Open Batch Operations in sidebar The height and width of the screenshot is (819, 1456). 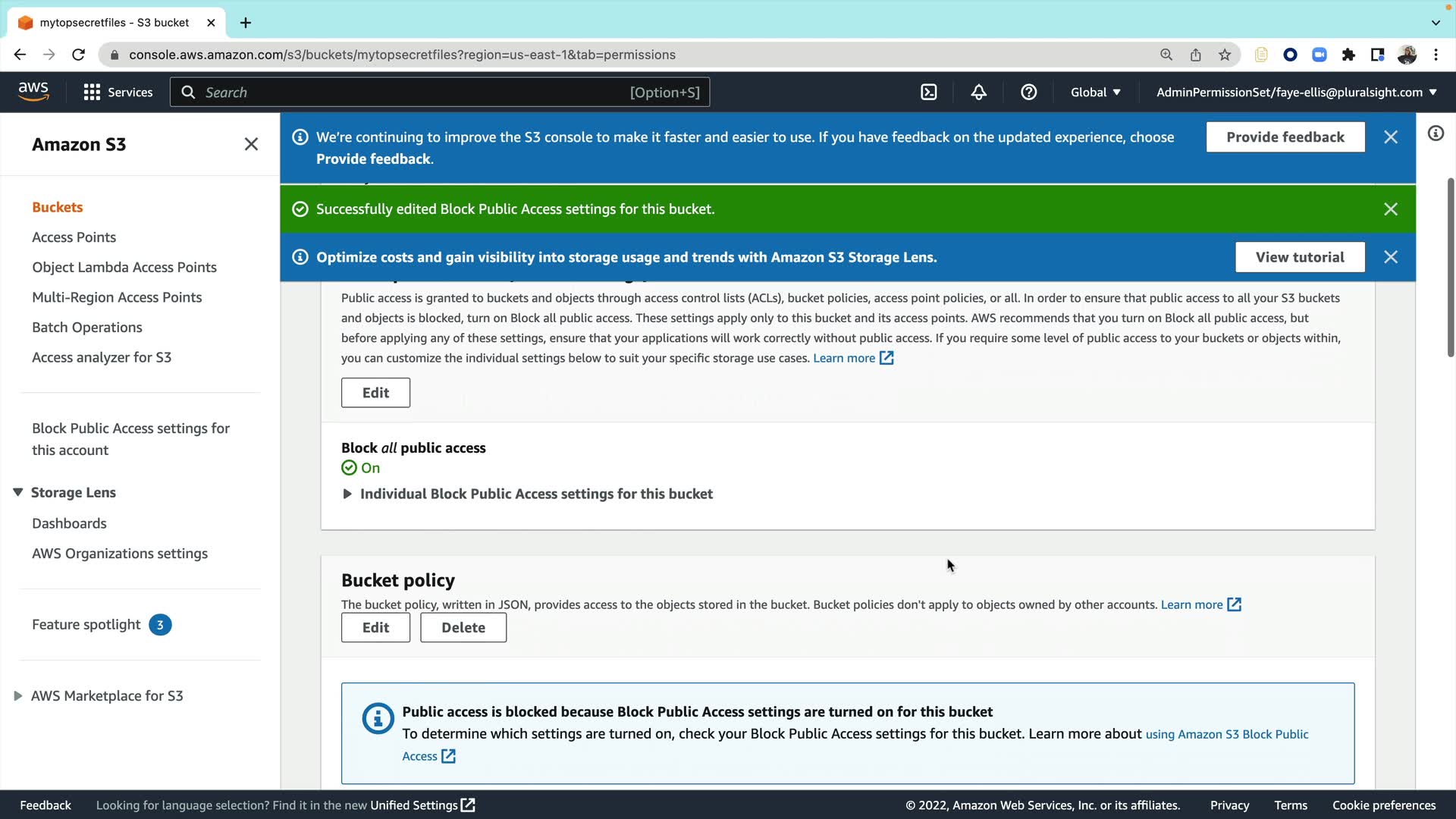(86, 328)
